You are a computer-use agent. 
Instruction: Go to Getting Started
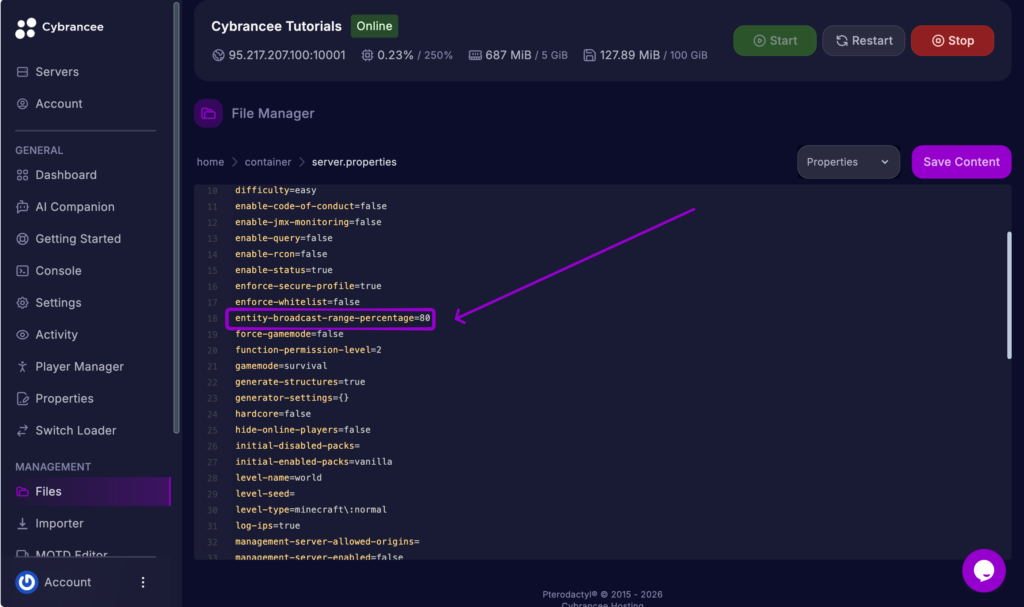(x=78, y=239)
